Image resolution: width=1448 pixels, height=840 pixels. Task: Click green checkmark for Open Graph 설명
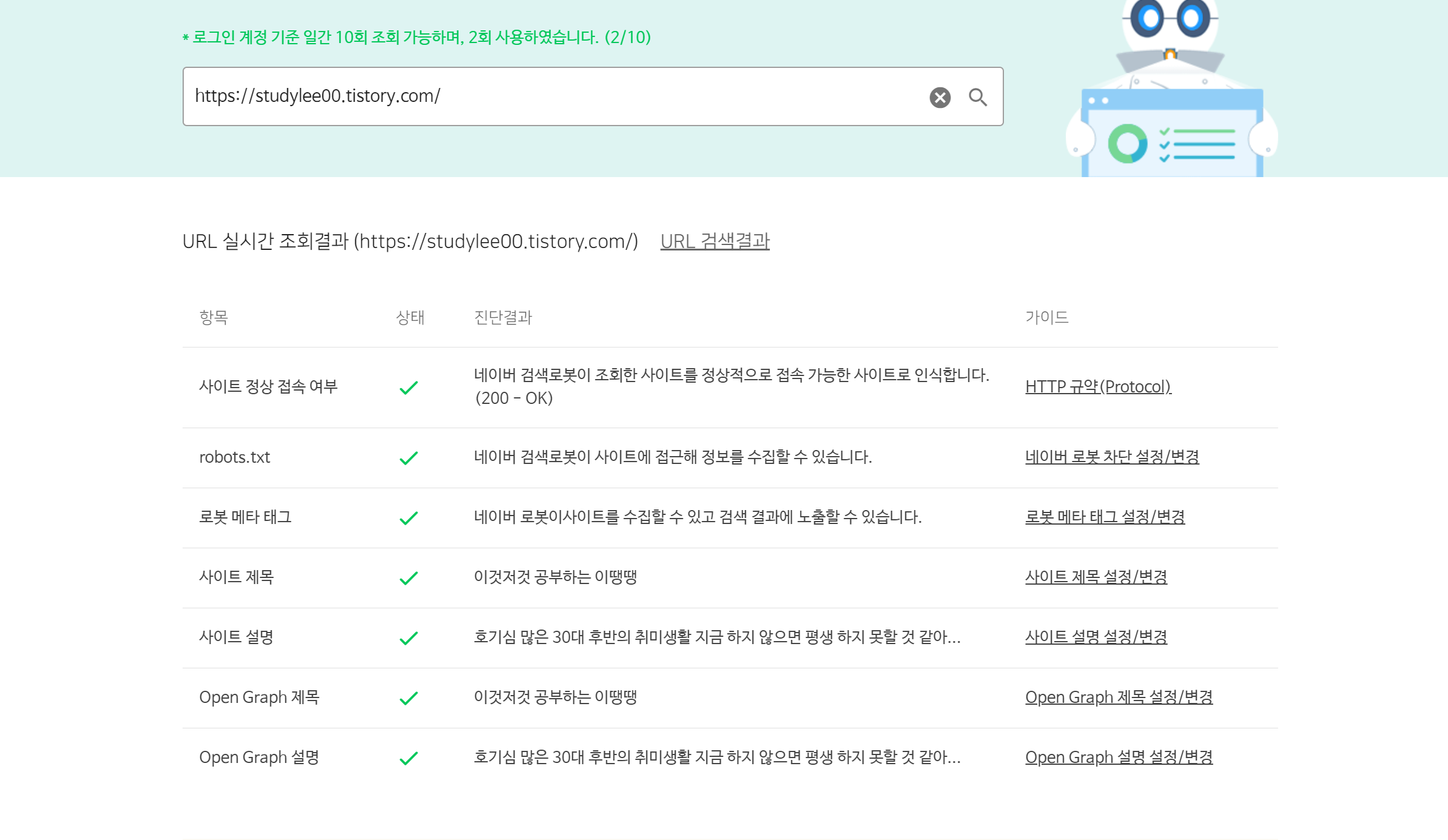[x=409, y=758]
